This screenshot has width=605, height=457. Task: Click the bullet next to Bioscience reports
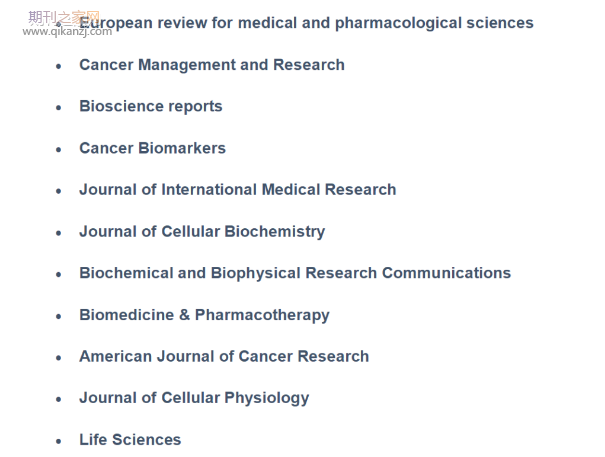[x=59, y=108]
